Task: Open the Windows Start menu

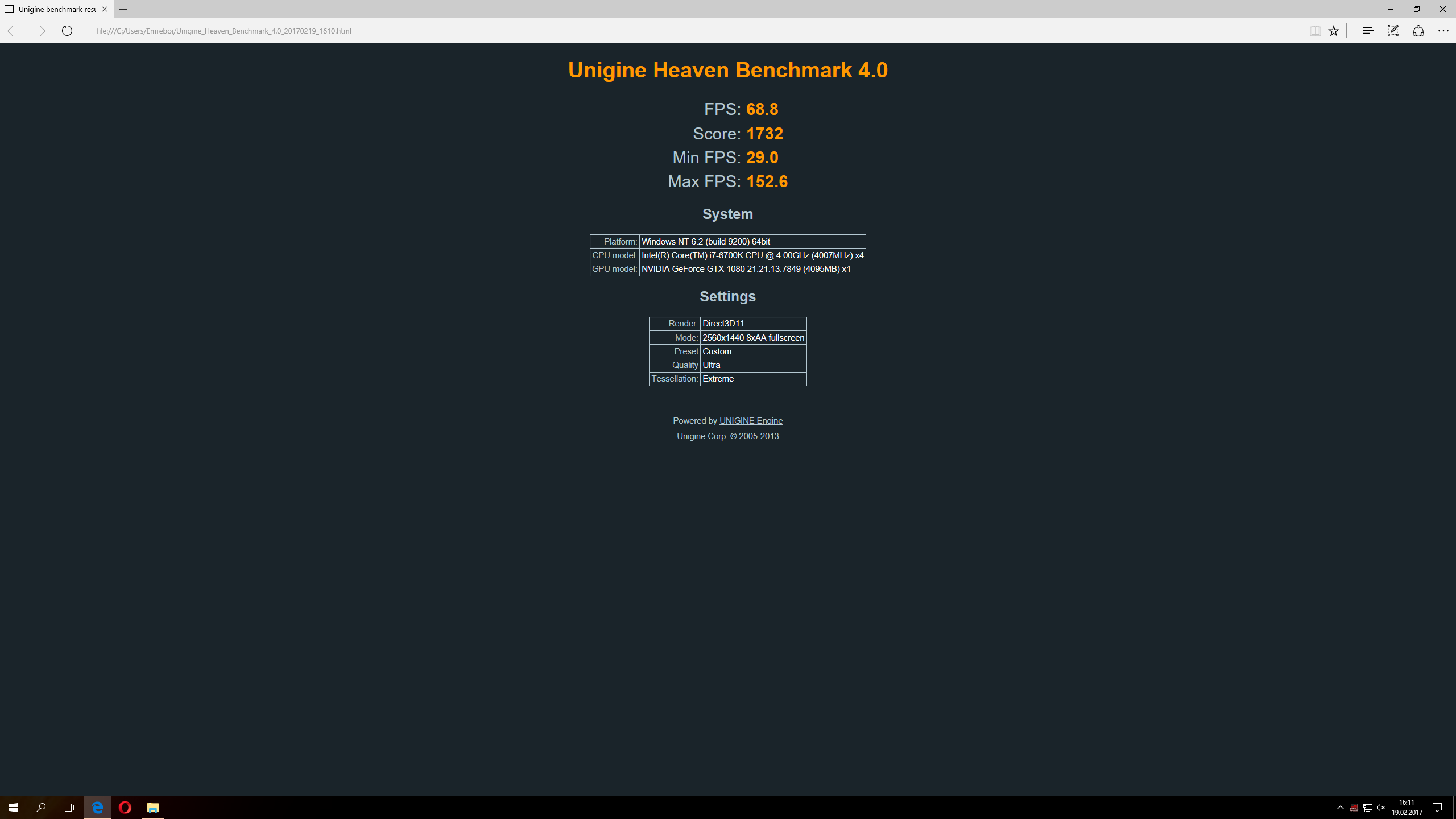Action: tap(14, 808)
